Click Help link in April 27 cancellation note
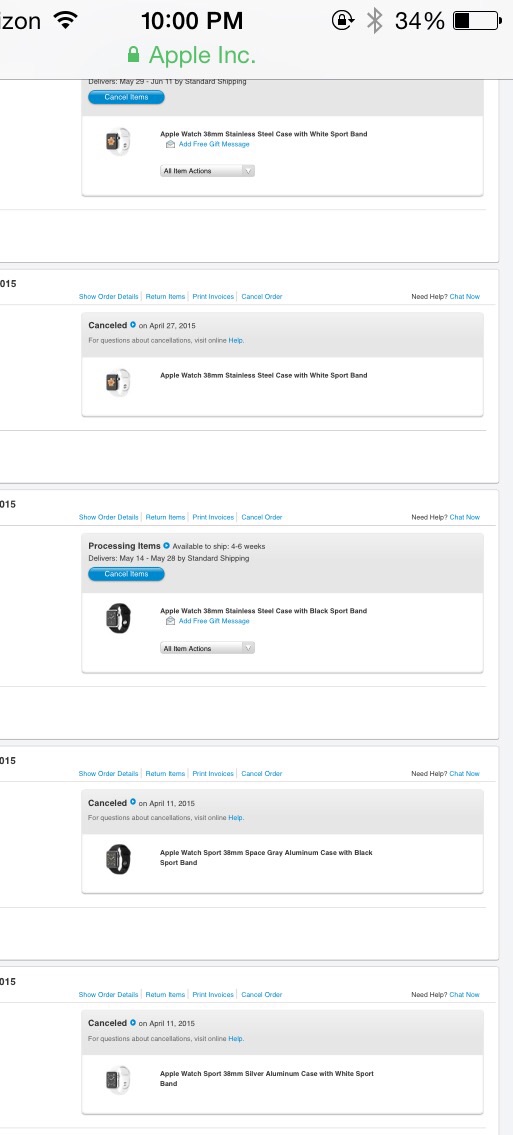The image size is (513, 1135). (x=236, y=340)
